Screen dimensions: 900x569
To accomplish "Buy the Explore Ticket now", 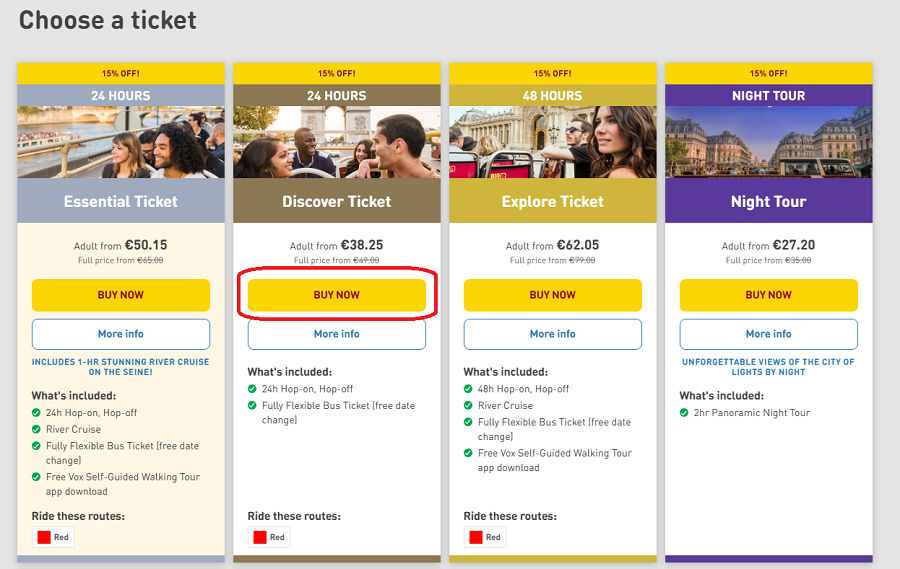I will tap(552, 295).
